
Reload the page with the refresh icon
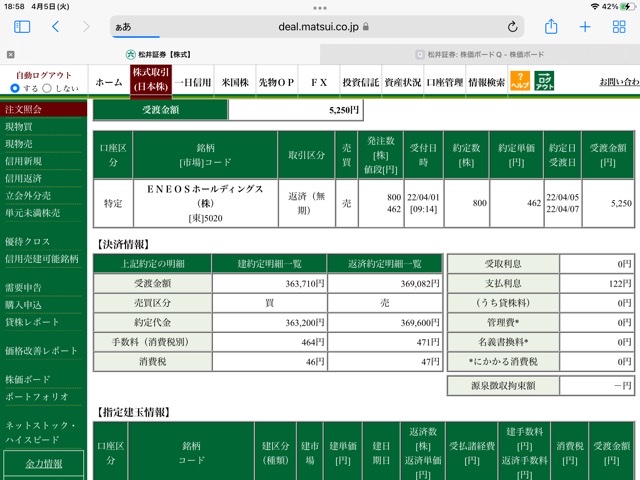click(512, 27)
